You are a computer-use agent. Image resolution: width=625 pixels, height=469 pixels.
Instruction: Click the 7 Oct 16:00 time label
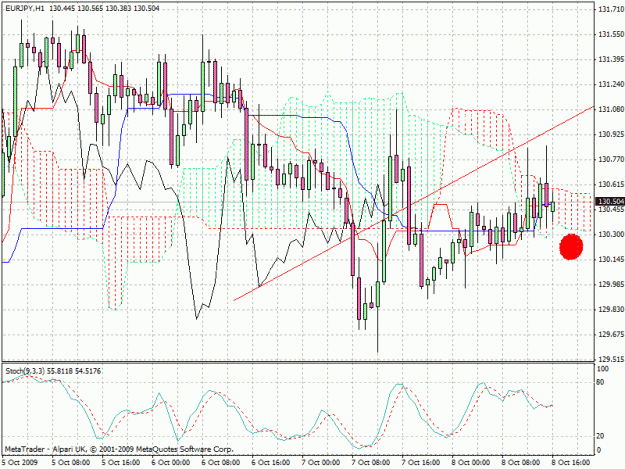coord(421,462)
